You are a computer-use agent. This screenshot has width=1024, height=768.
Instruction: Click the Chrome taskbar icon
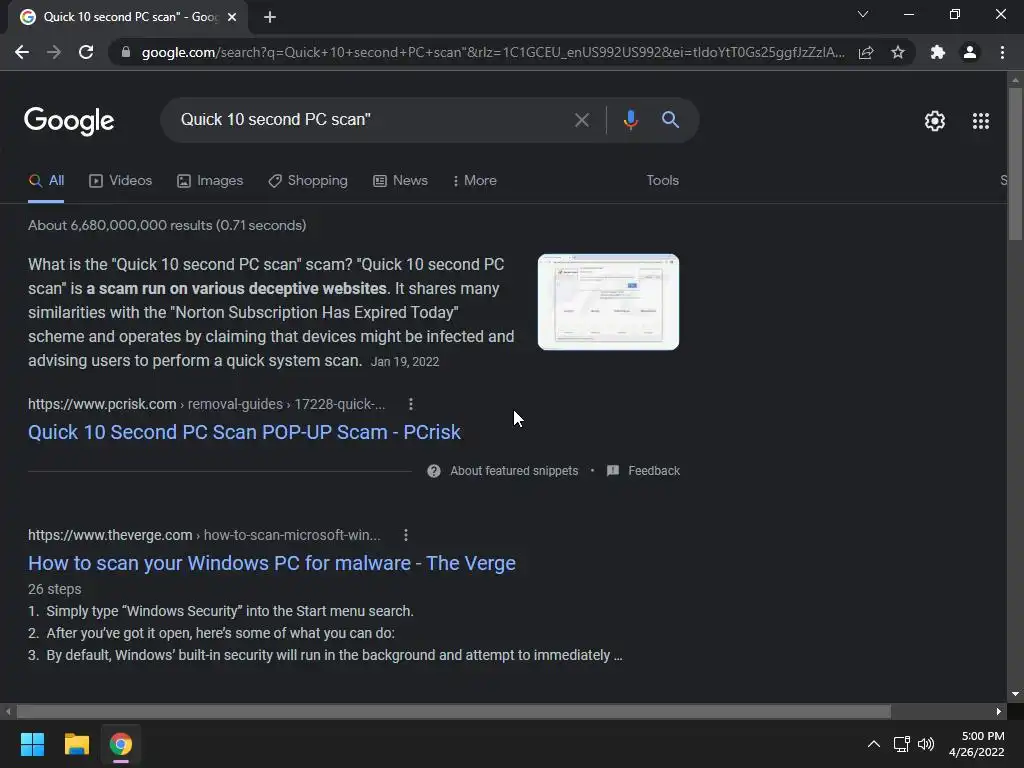point(120,744)
